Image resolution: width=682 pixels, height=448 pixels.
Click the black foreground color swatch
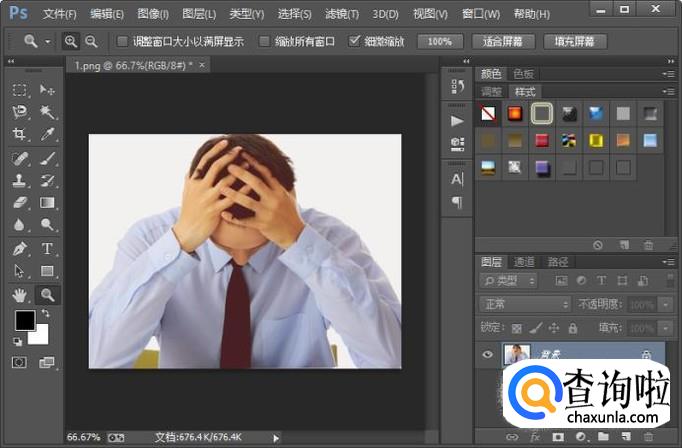[24, 320]
